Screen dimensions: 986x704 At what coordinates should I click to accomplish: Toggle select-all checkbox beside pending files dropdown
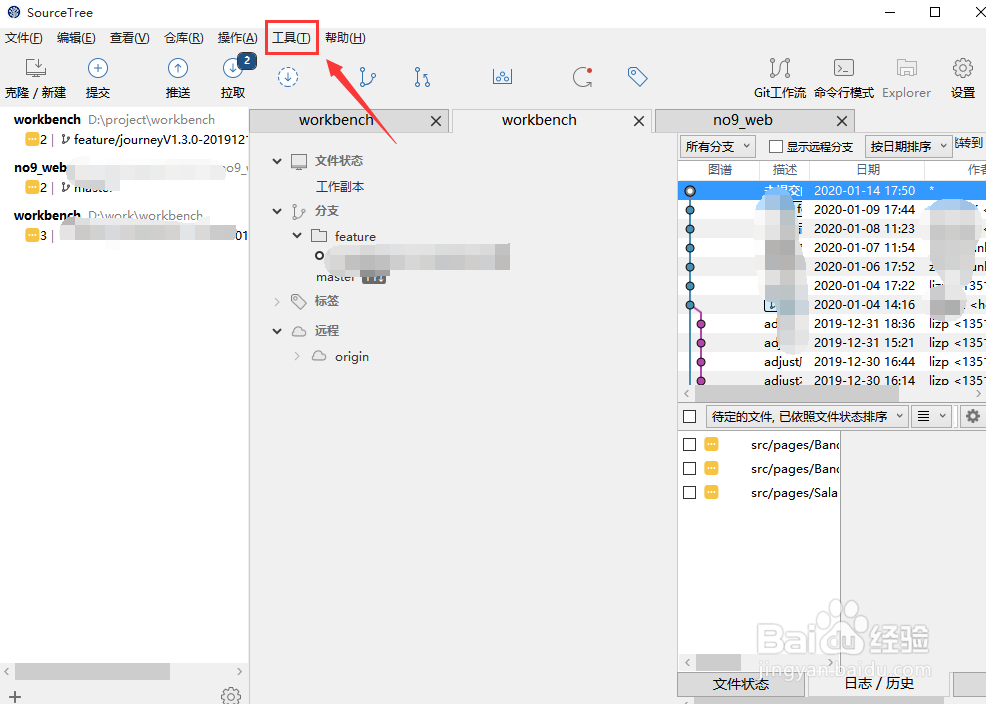[x=689, y=417]
